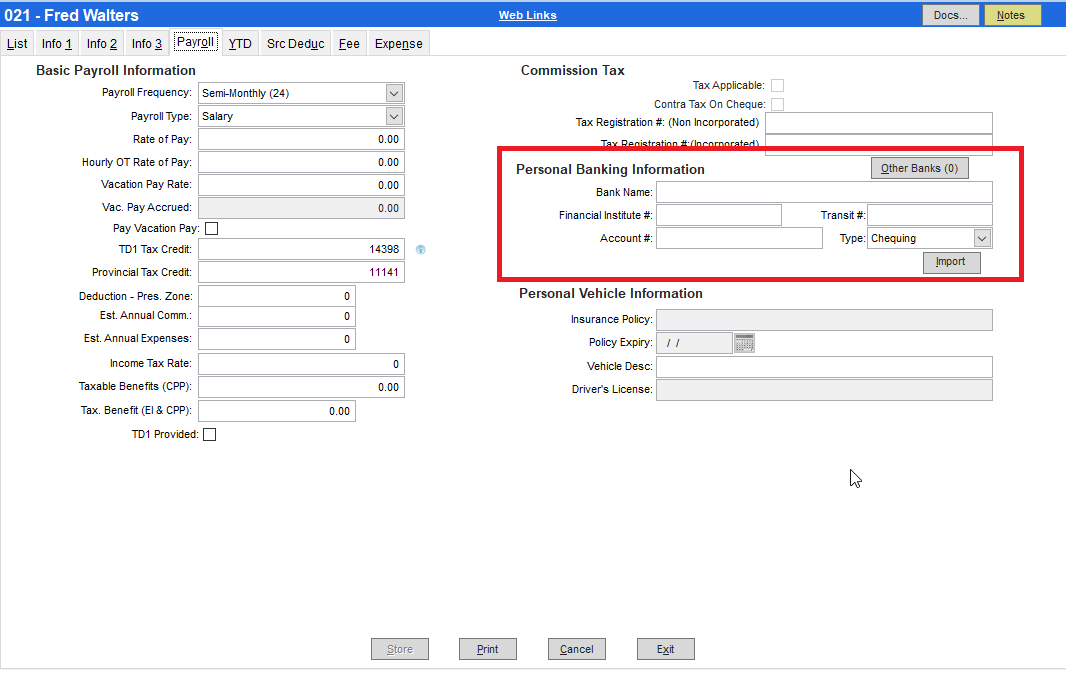The height and width of the screenshot is (673, 1066).
Task: Expand the Payroll Type dropdown
Action: click(x=393, y=115)
